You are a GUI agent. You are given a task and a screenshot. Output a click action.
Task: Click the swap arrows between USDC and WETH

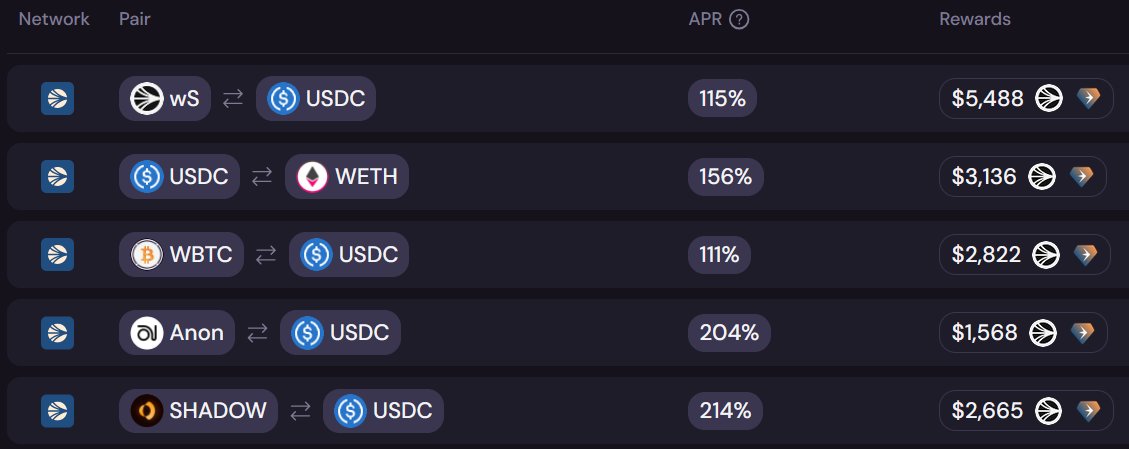[x=262, y=177]
